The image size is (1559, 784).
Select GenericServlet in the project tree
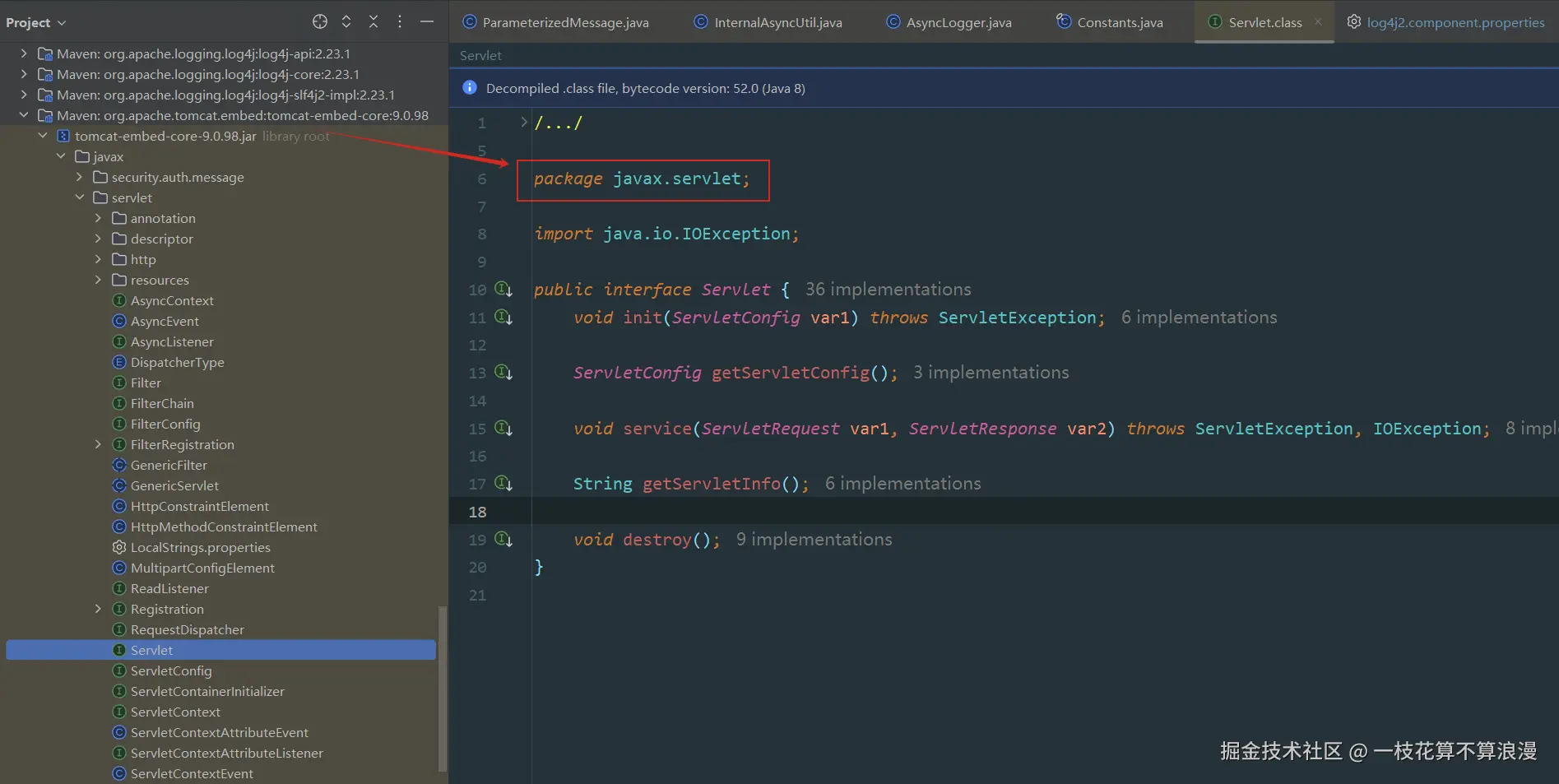[x=174, y=485]
